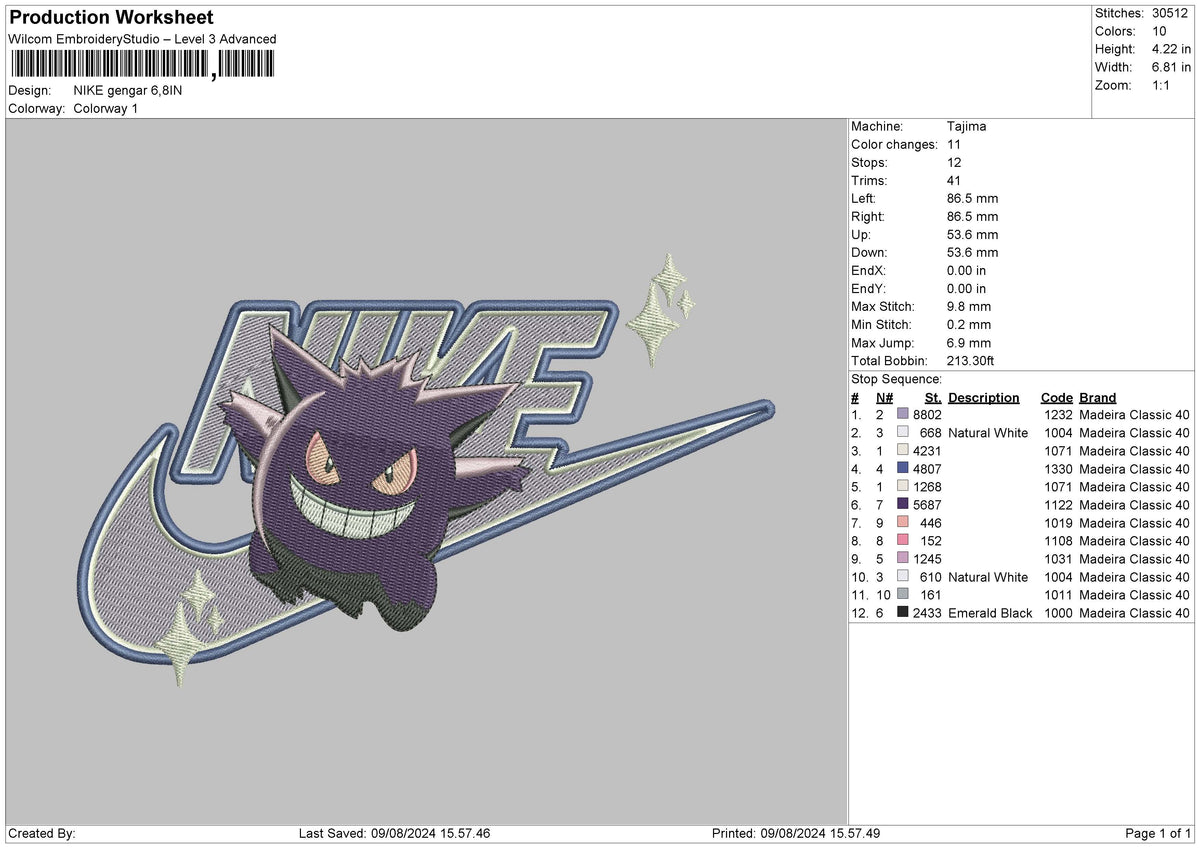Select the 'Up:' measurement label
The width and height of the screenshot is (1200, 848).
pos(862,235)
